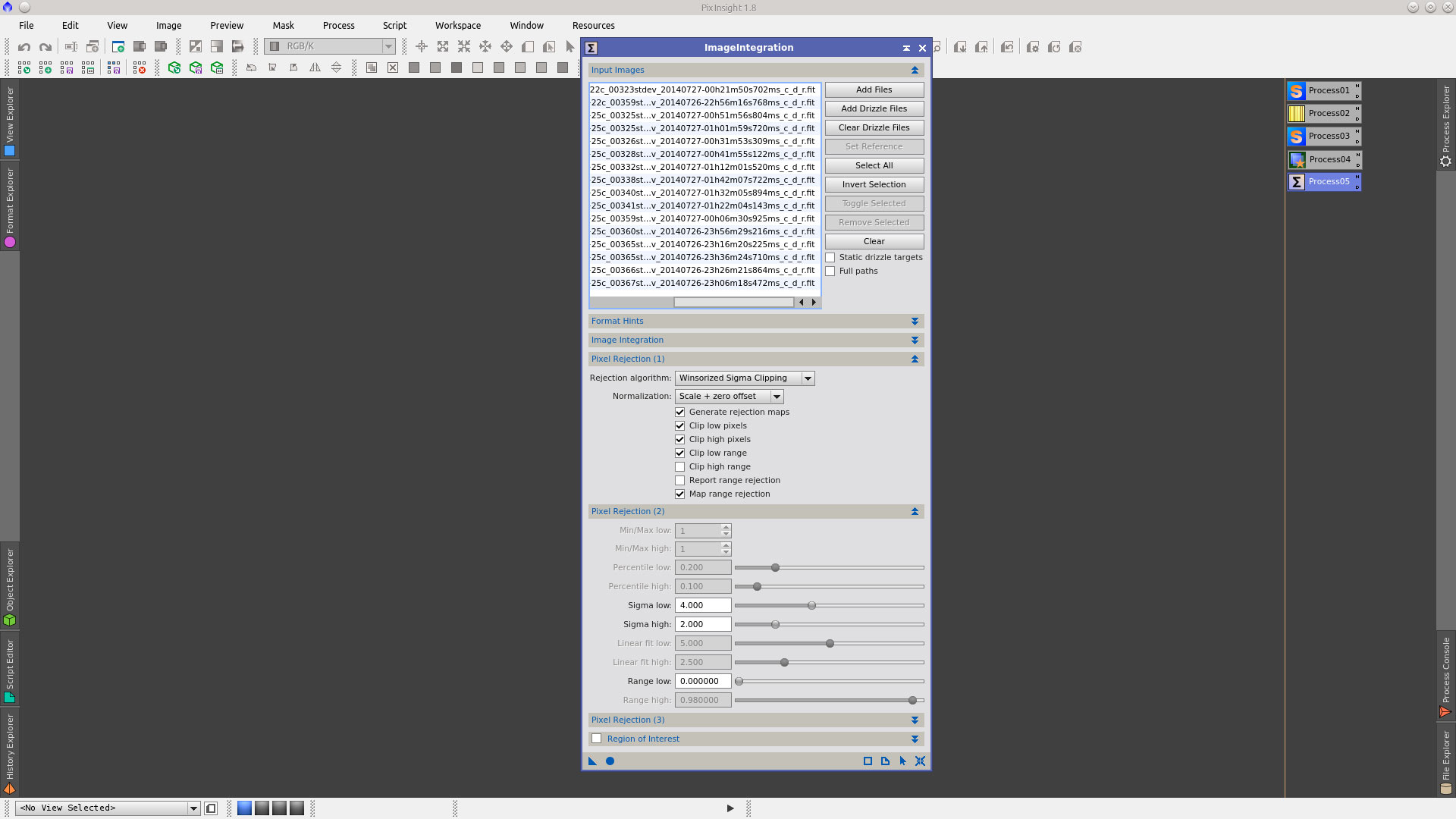Click Apply Global circle icon
This screenshot has width=1456, height=819.
[610, 761]
